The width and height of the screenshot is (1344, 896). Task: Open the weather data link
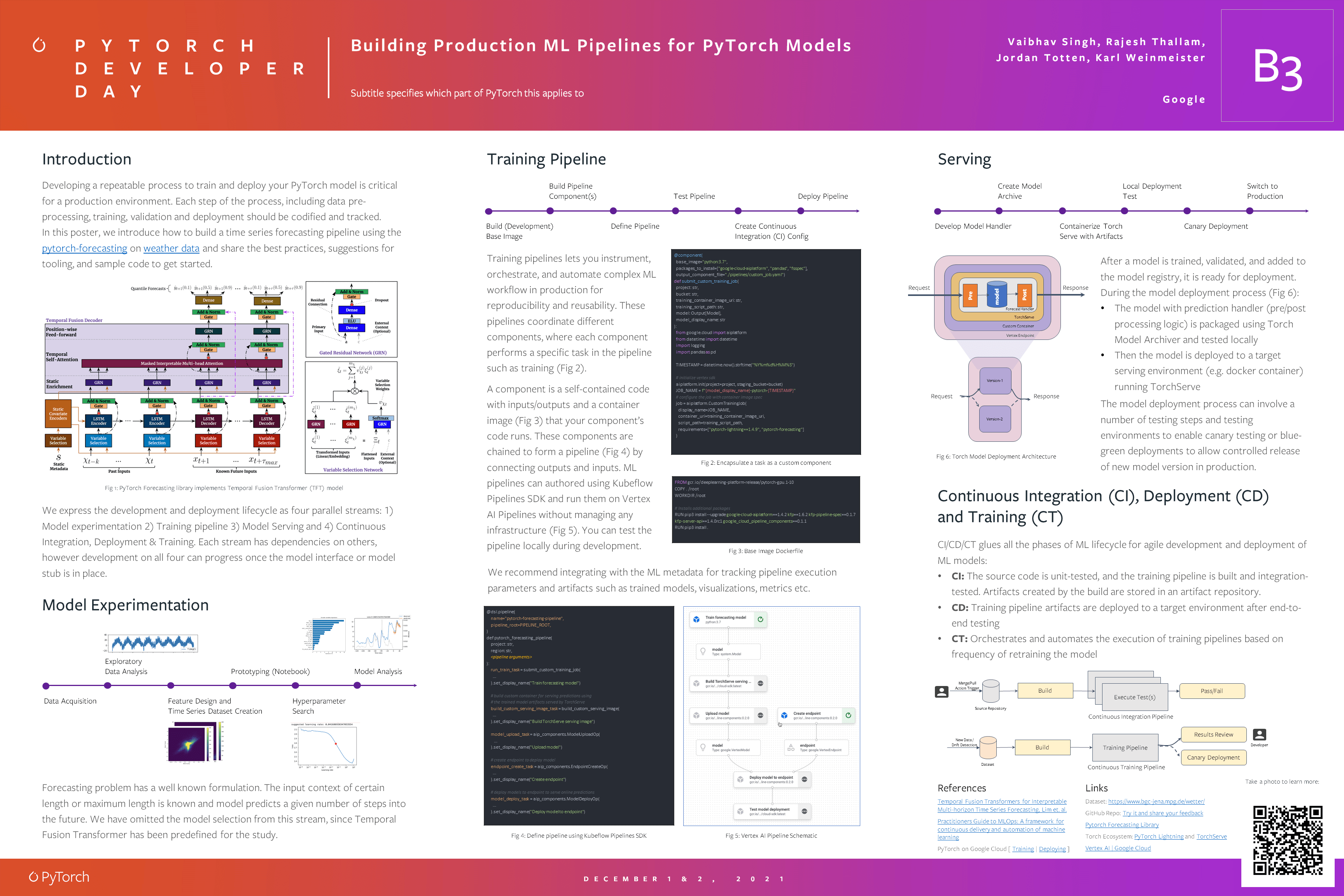tap(171, 248)
